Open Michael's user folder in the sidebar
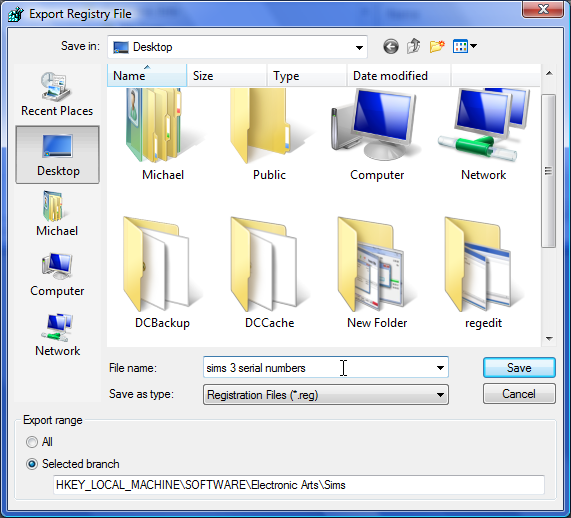Screen dimensions: 571x518 click(57, 214)
